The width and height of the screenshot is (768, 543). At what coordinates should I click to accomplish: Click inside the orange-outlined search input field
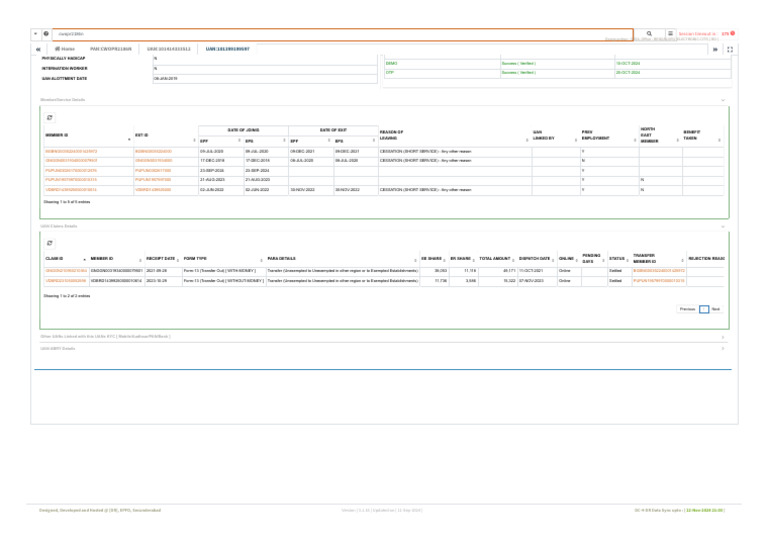point(342,34)
